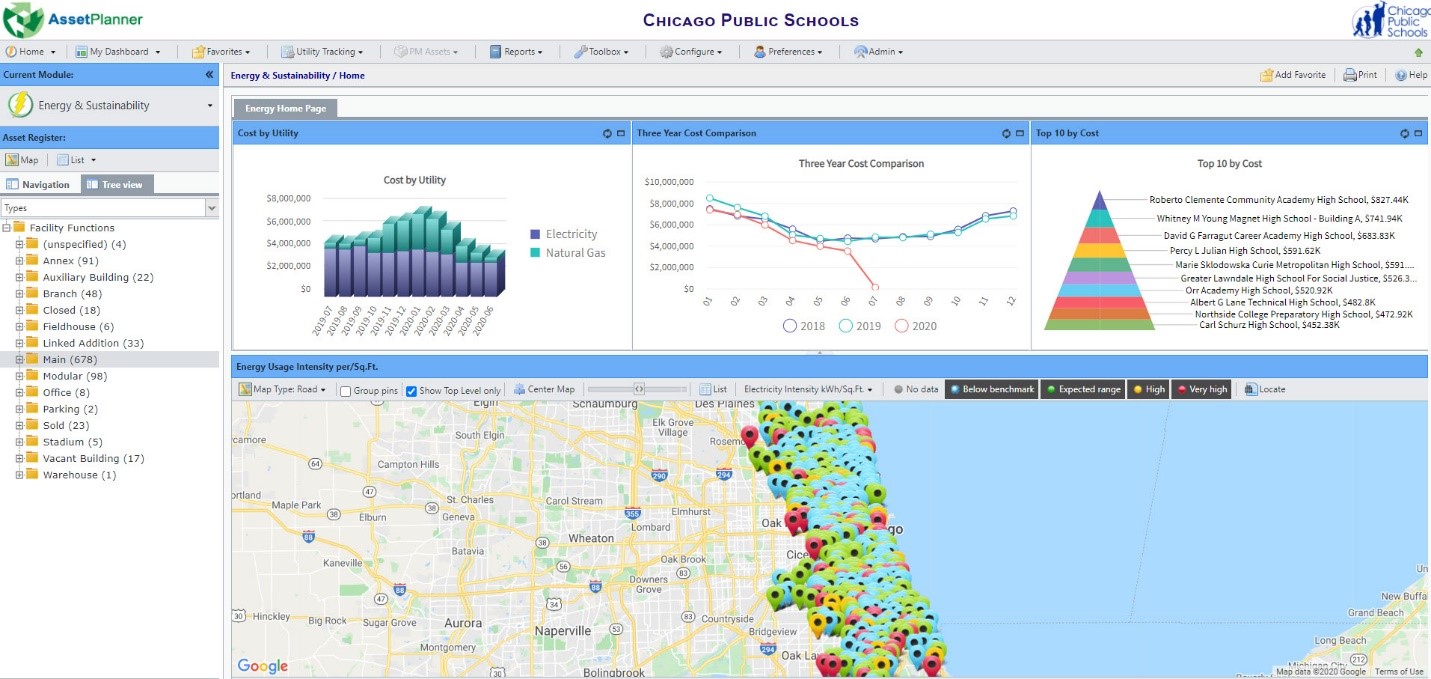Screen dimensions: 1431x679
Task: Click the Natural Gas legend color swatch
Action: tap(535, 253)
